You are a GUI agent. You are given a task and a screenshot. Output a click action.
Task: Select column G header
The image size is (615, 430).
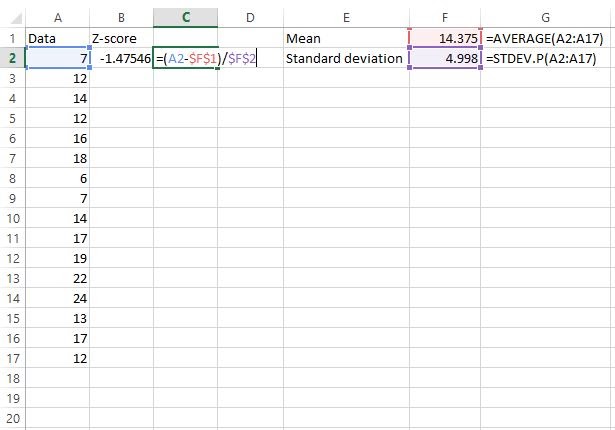[x=546, y=18]
